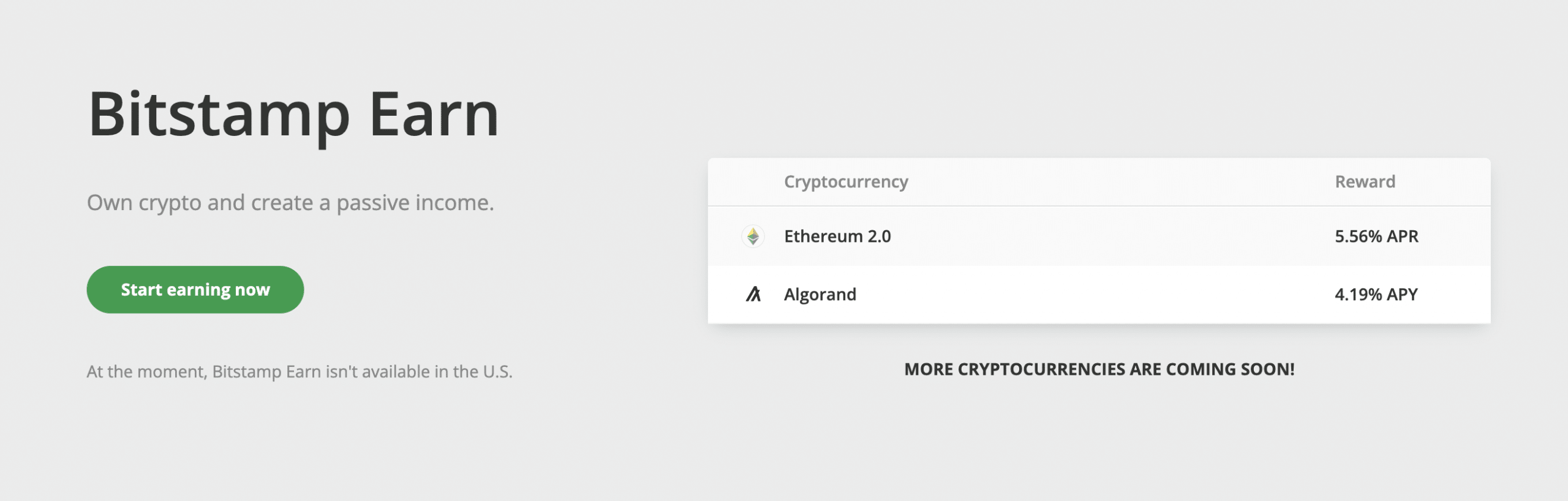Click the Algorand logo icon

[753, 295]
